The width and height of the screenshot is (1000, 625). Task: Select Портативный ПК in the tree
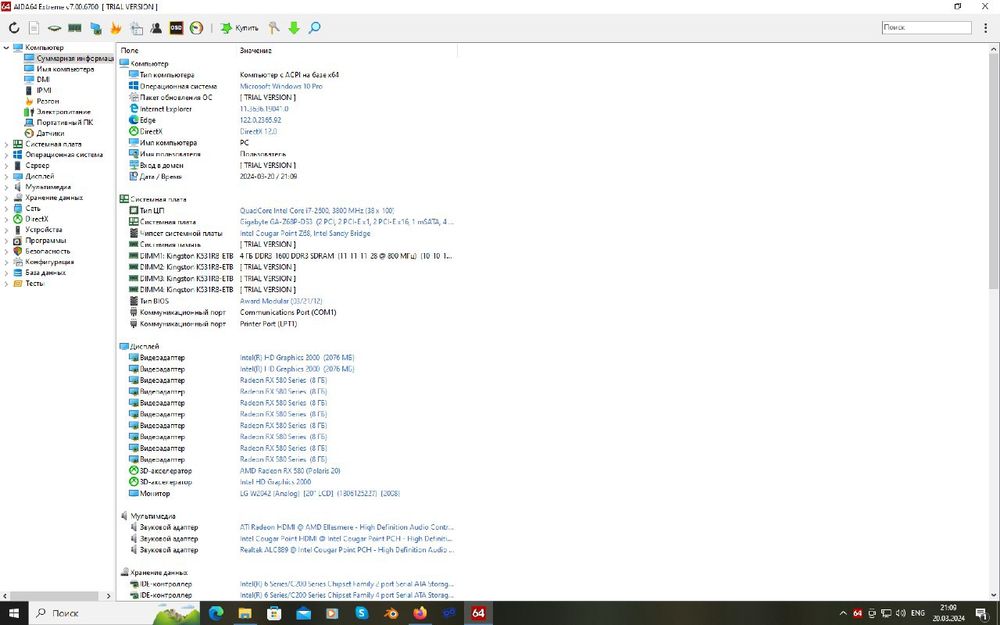64,122
